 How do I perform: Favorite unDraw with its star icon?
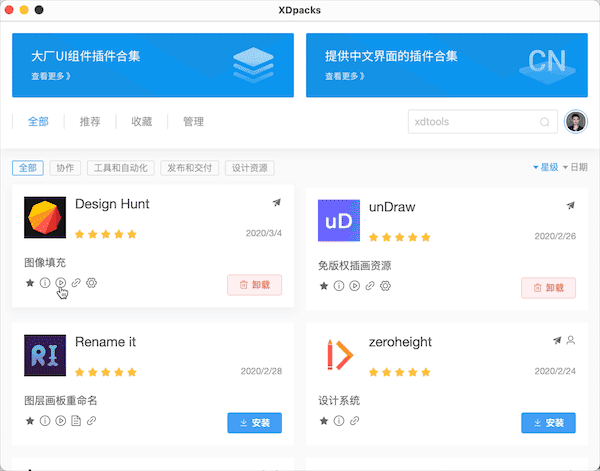coord(324,286)
